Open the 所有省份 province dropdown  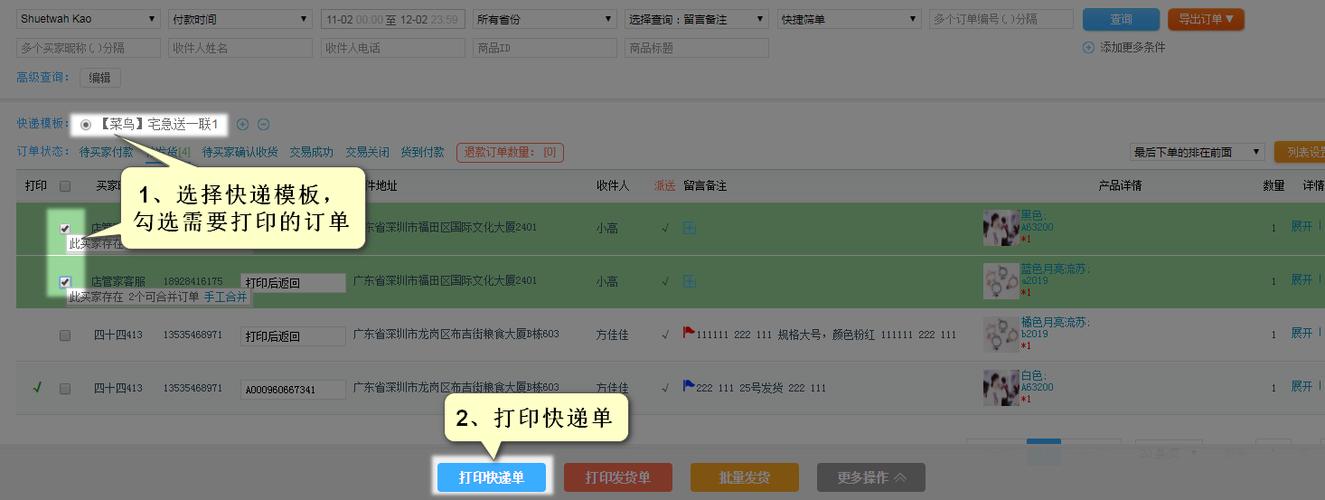pos(544,19)
